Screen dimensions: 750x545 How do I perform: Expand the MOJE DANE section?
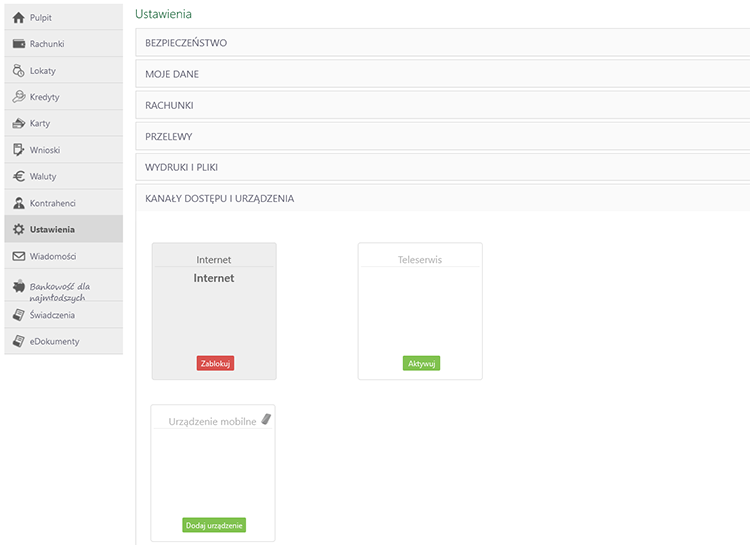click(x=172, y=74)
